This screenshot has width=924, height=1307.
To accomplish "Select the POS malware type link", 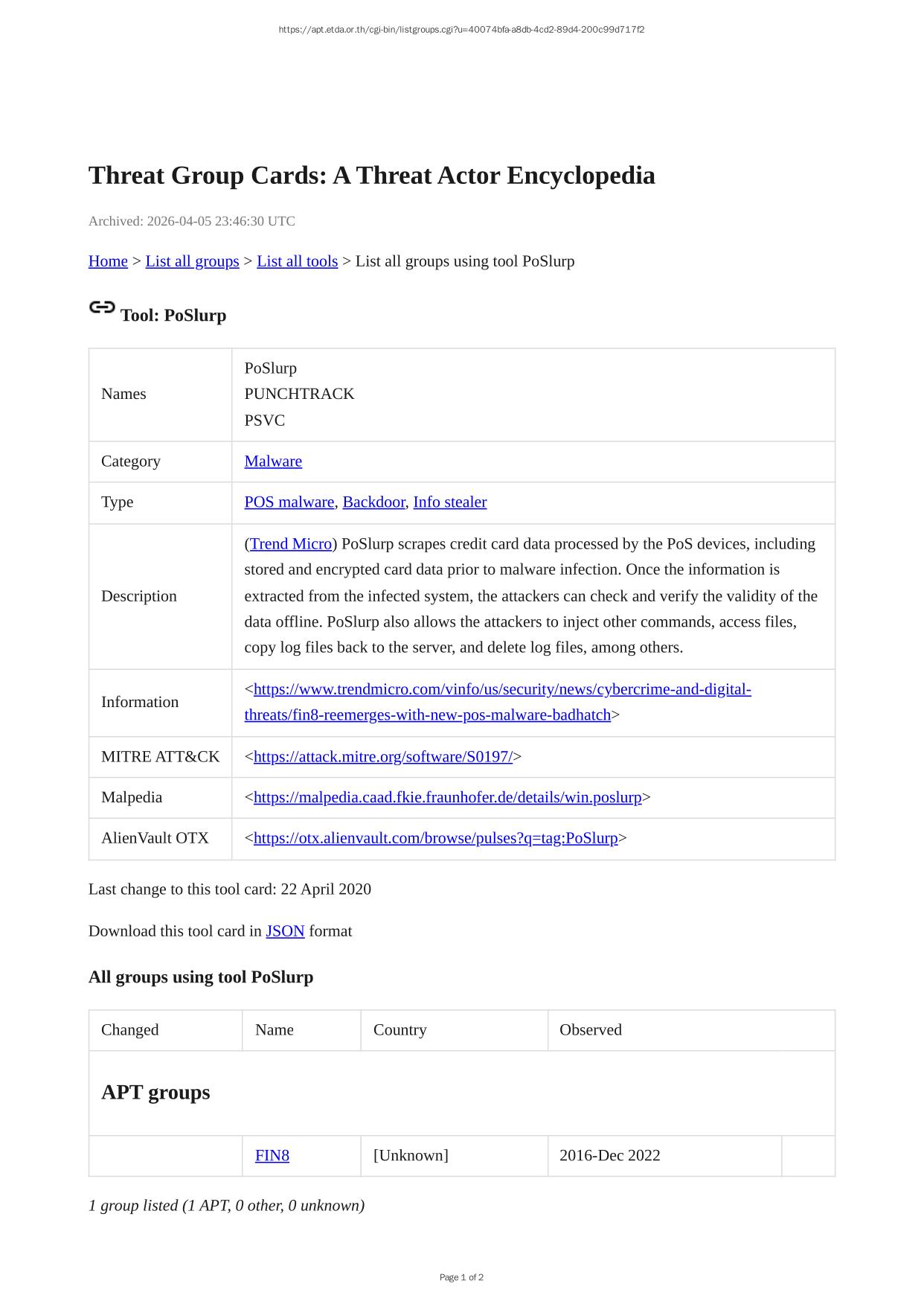I will (x=289, y=502).
